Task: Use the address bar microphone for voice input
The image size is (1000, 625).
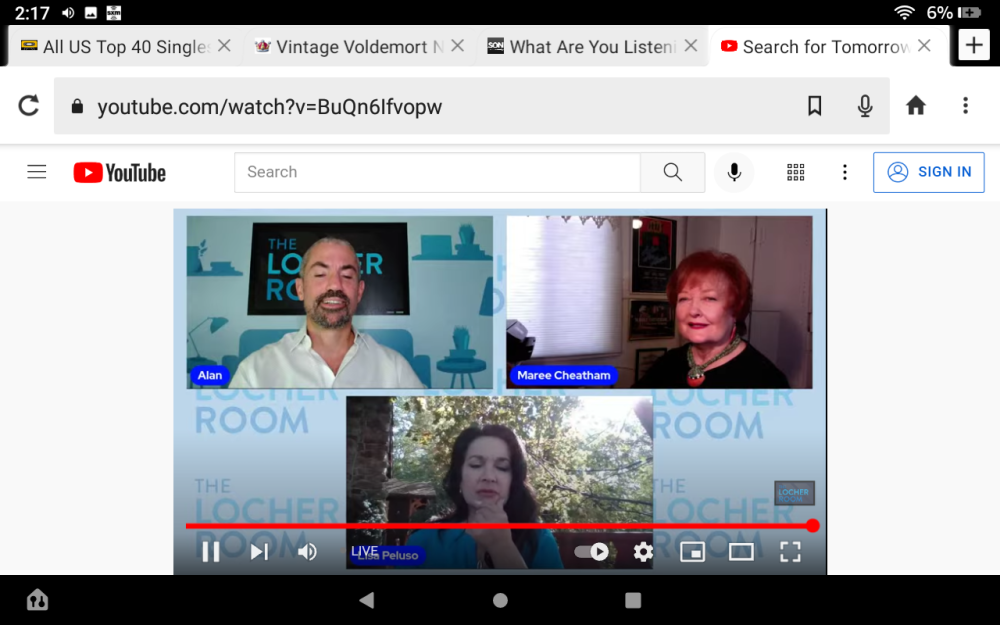Action: tap(864, 105)
